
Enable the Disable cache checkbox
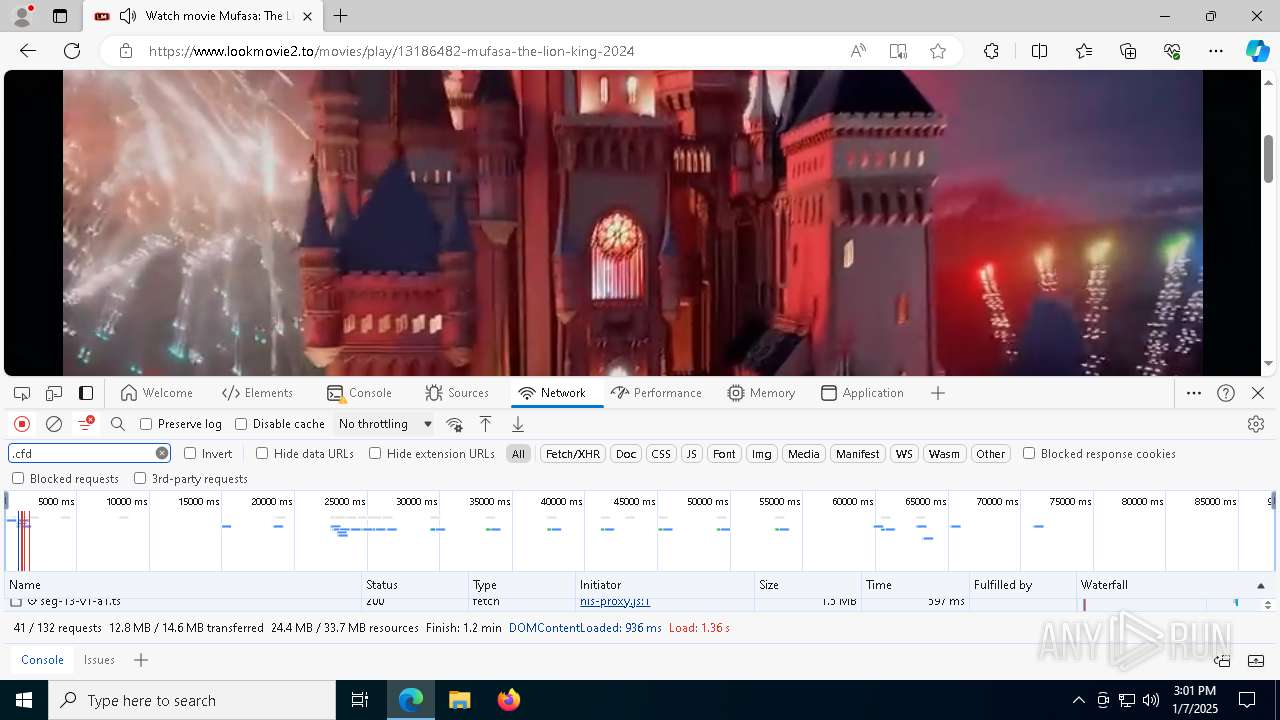(241, 424)
